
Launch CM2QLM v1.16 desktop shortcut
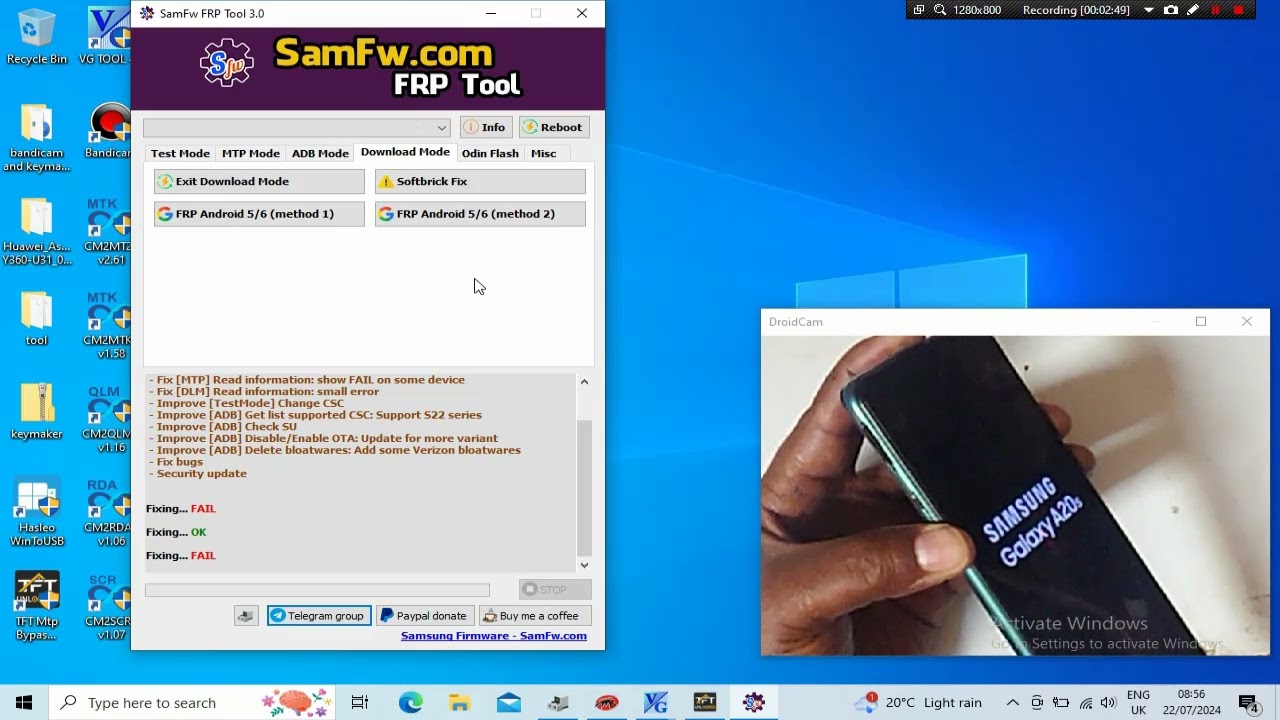(x=108, y=419)
